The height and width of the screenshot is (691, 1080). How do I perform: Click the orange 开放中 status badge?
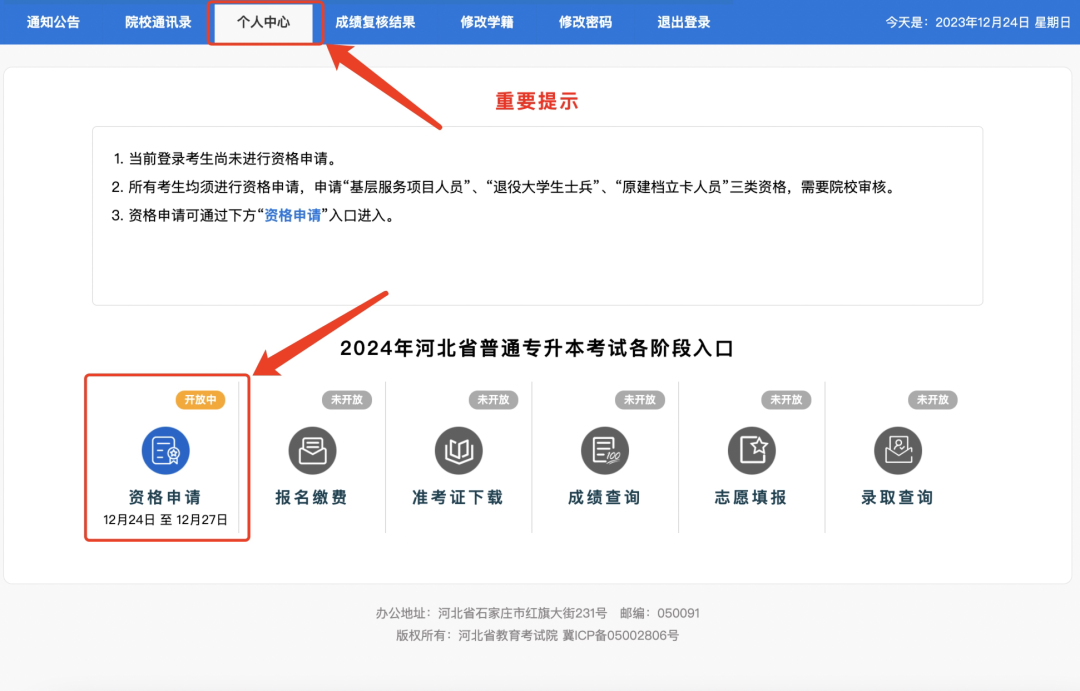click(201, 399)
